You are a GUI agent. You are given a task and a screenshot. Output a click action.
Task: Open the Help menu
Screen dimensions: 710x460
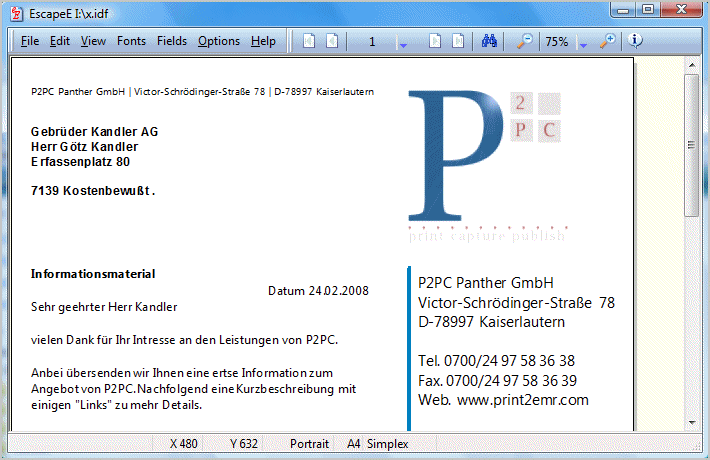[x=263, y=41]
